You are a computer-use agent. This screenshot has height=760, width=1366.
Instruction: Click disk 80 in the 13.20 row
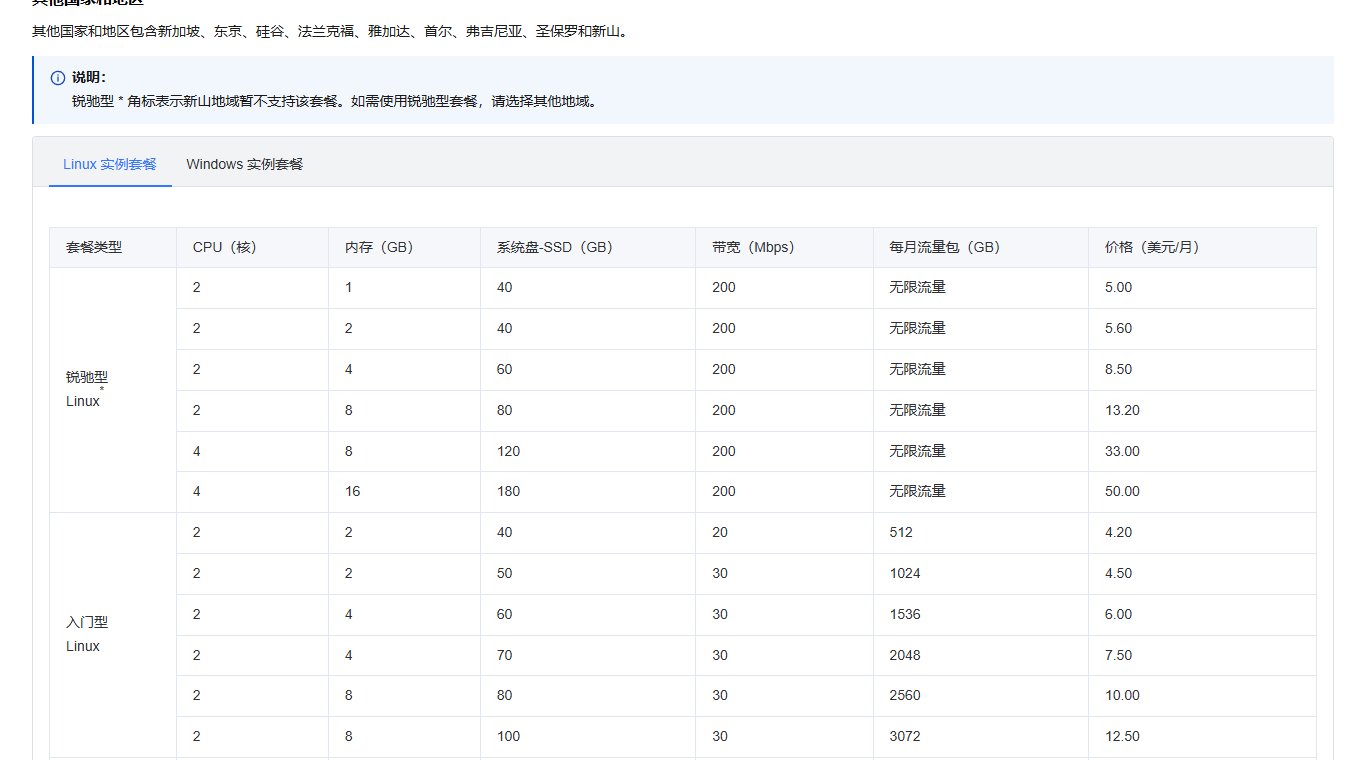pos(588,410)
